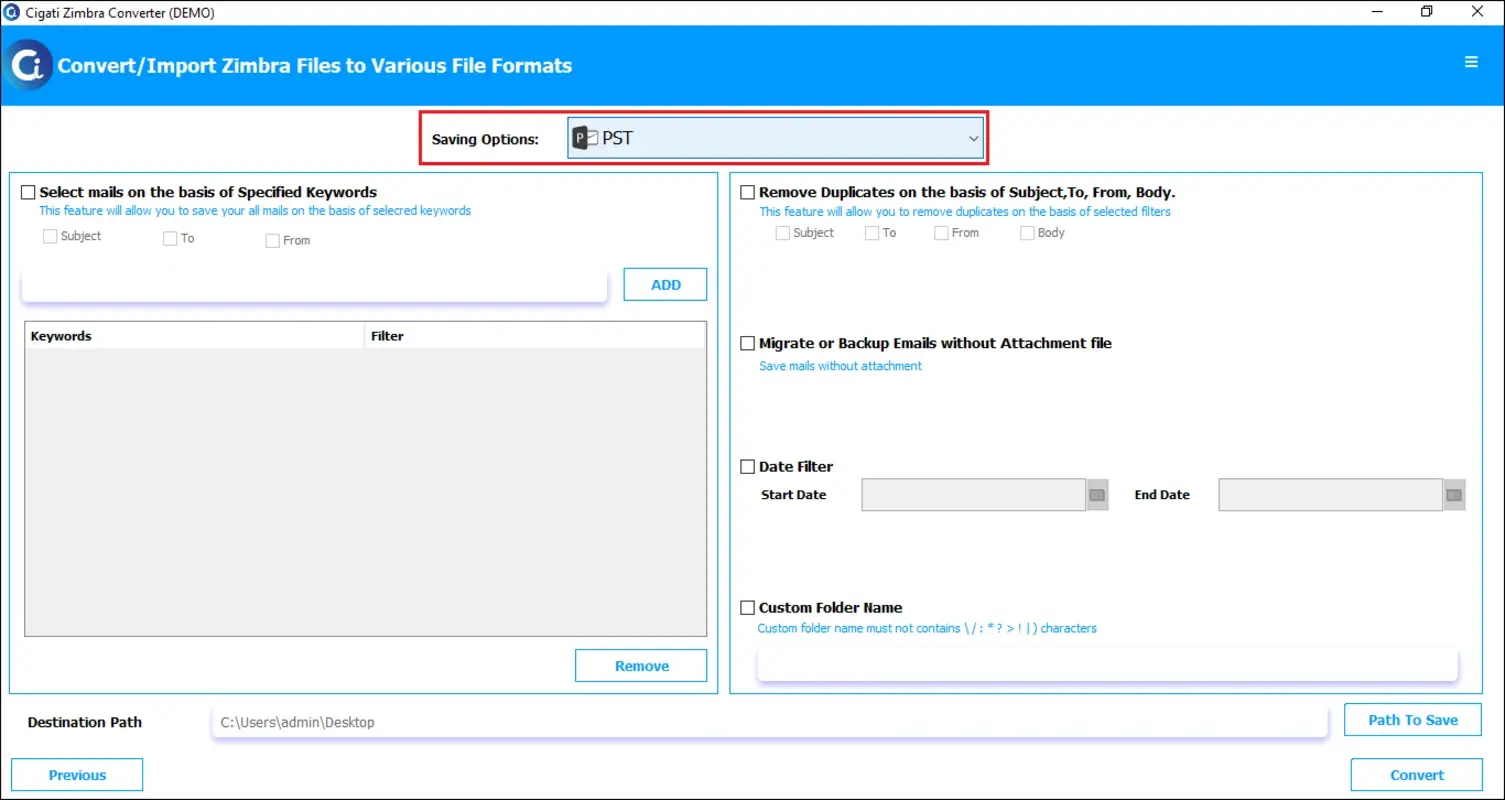The height and width of the screenshot is (800, 1505).
Task: Check the Body duplicate filter checkbox
Action: click(1027, 232)
